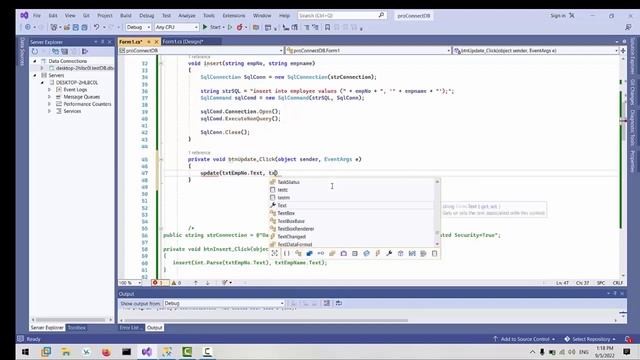Open the Show output from dropdown
The width and height of the screenshot is (640, 360).
224,303
